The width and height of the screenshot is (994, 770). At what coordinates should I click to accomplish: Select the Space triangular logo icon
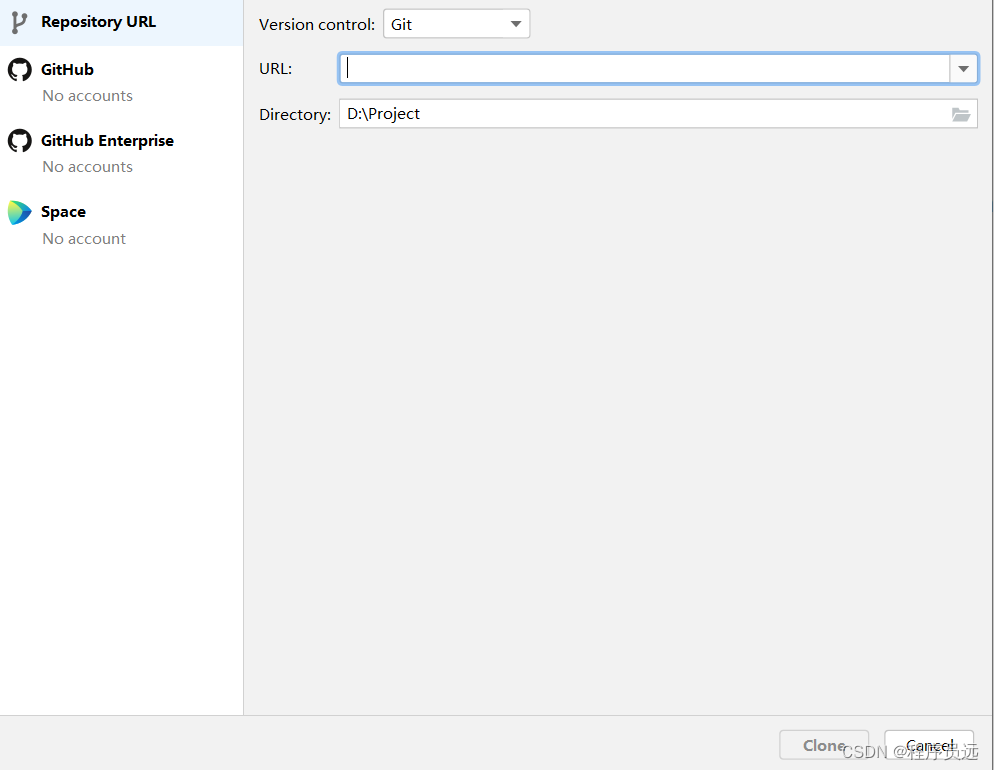click(x=19, y=212)
